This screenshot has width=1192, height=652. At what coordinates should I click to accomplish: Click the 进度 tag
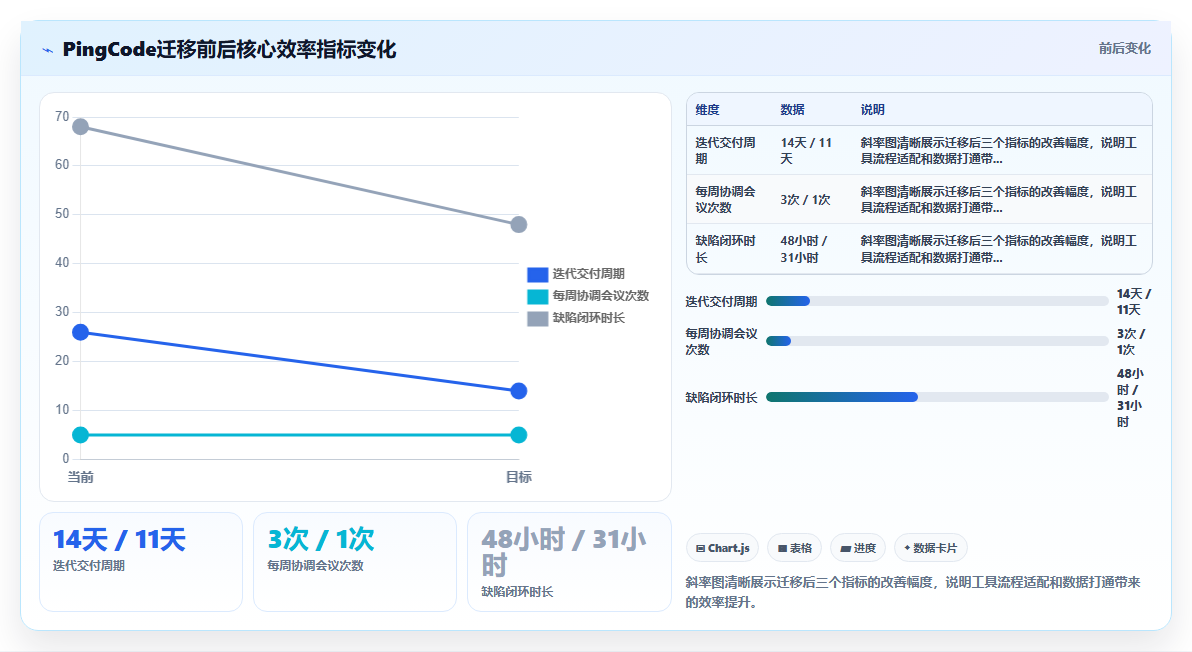click(x=858, y=548)
